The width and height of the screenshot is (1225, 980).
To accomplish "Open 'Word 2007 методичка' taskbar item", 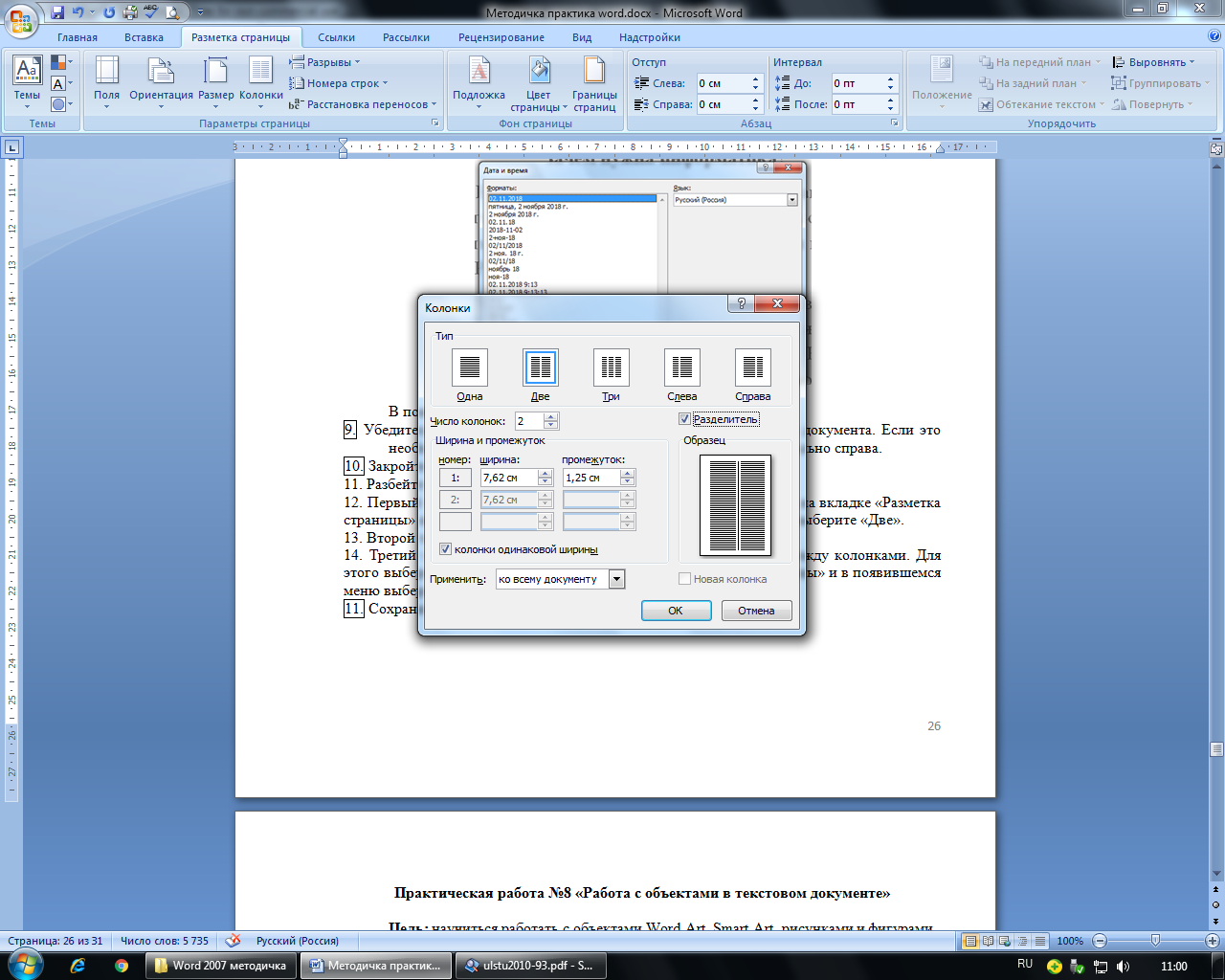I will 222,966.
